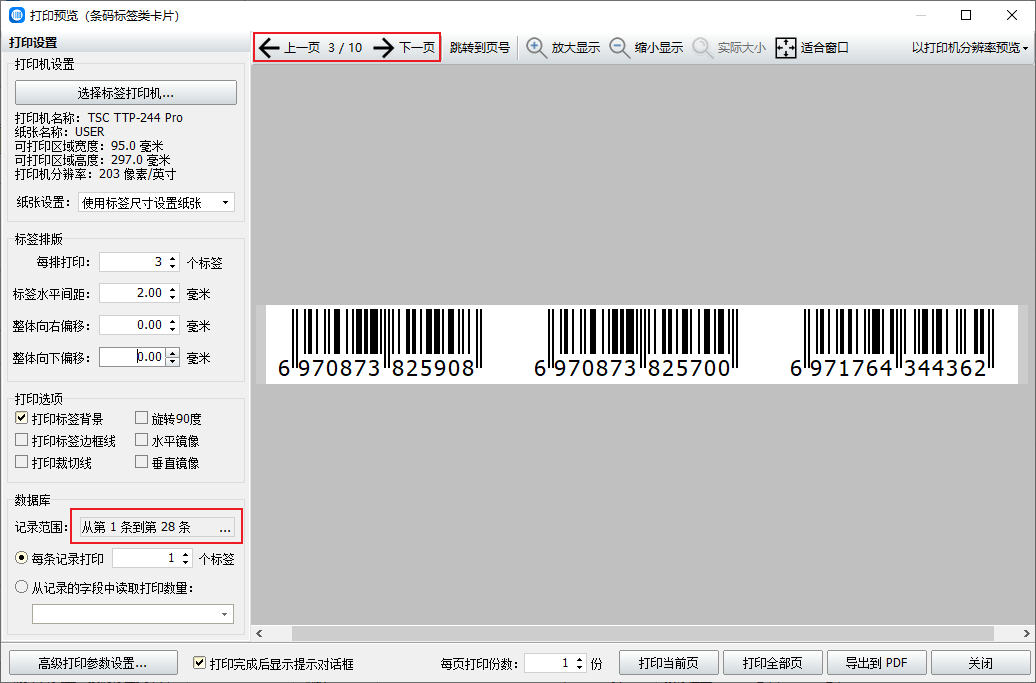Click the 放大显示 zoom-in magnifier icon
Viewport: 1036px width, 683px height.
(x=536, y=48)
